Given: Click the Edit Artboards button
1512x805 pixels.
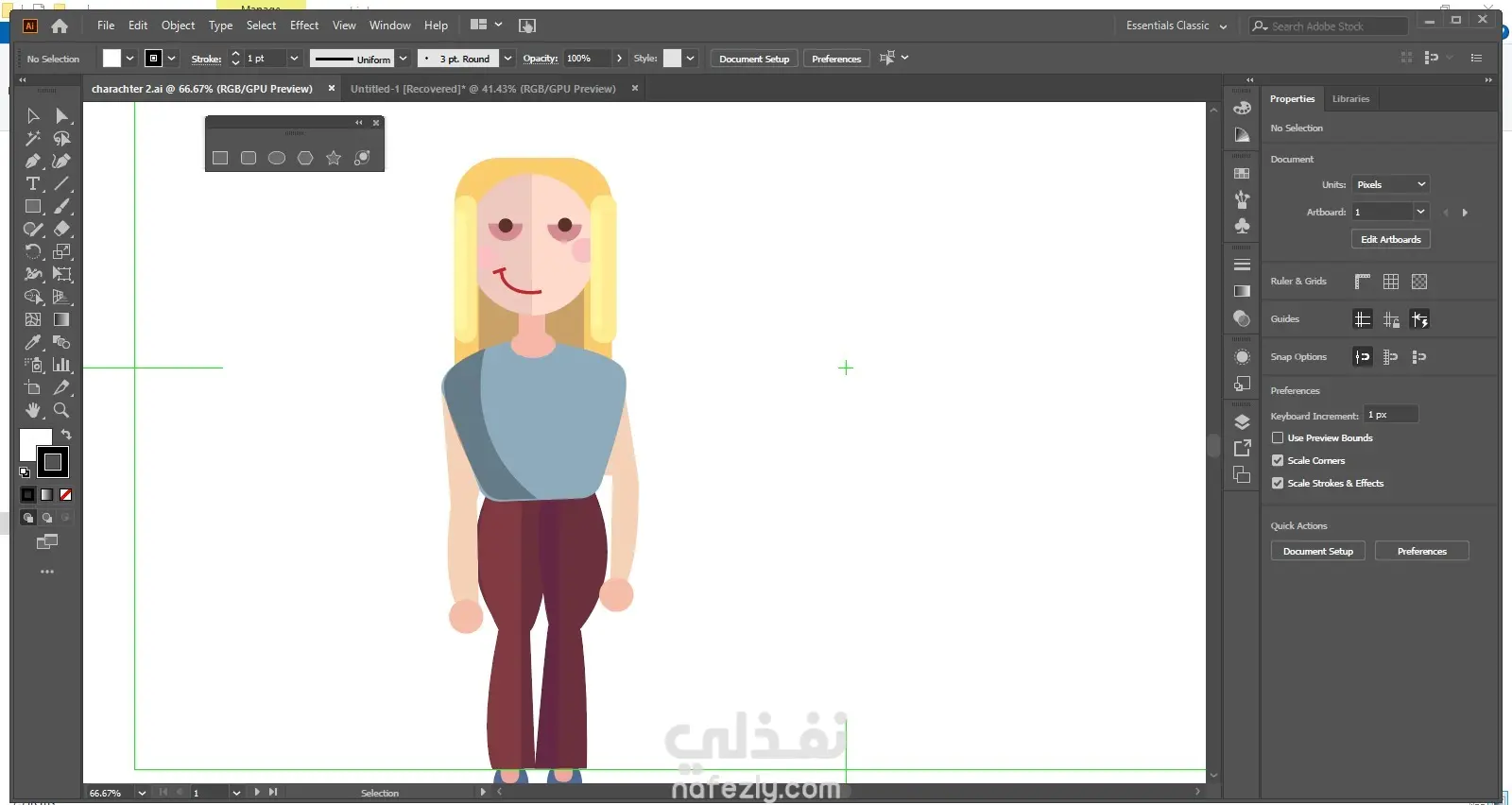Looking at the screenshot, I should (x=1390, y=240).
